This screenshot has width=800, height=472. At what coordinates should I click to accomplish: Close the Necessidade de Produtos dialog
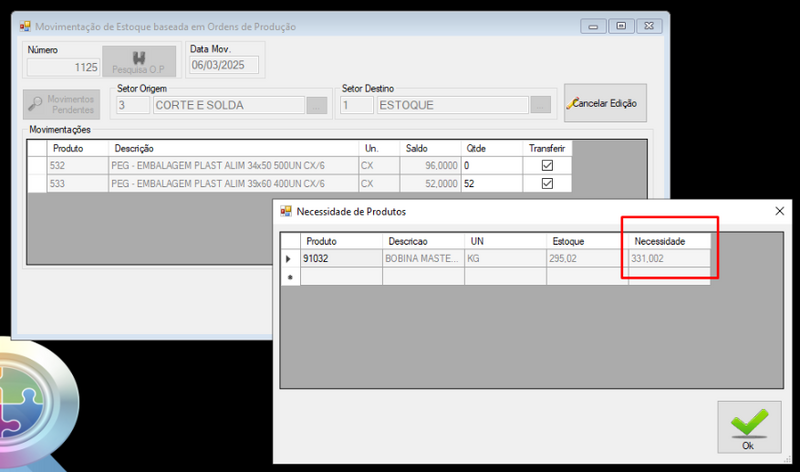[x=779, y=211]
